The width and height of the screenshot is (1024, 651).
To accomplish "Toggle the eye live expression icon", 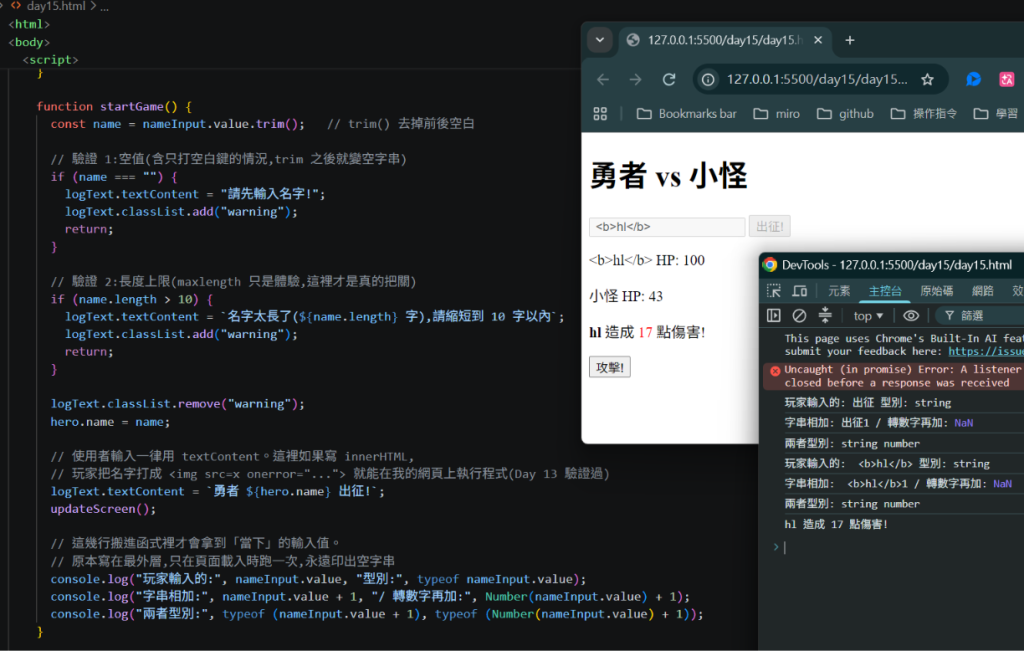I will (x=911, y=315).
